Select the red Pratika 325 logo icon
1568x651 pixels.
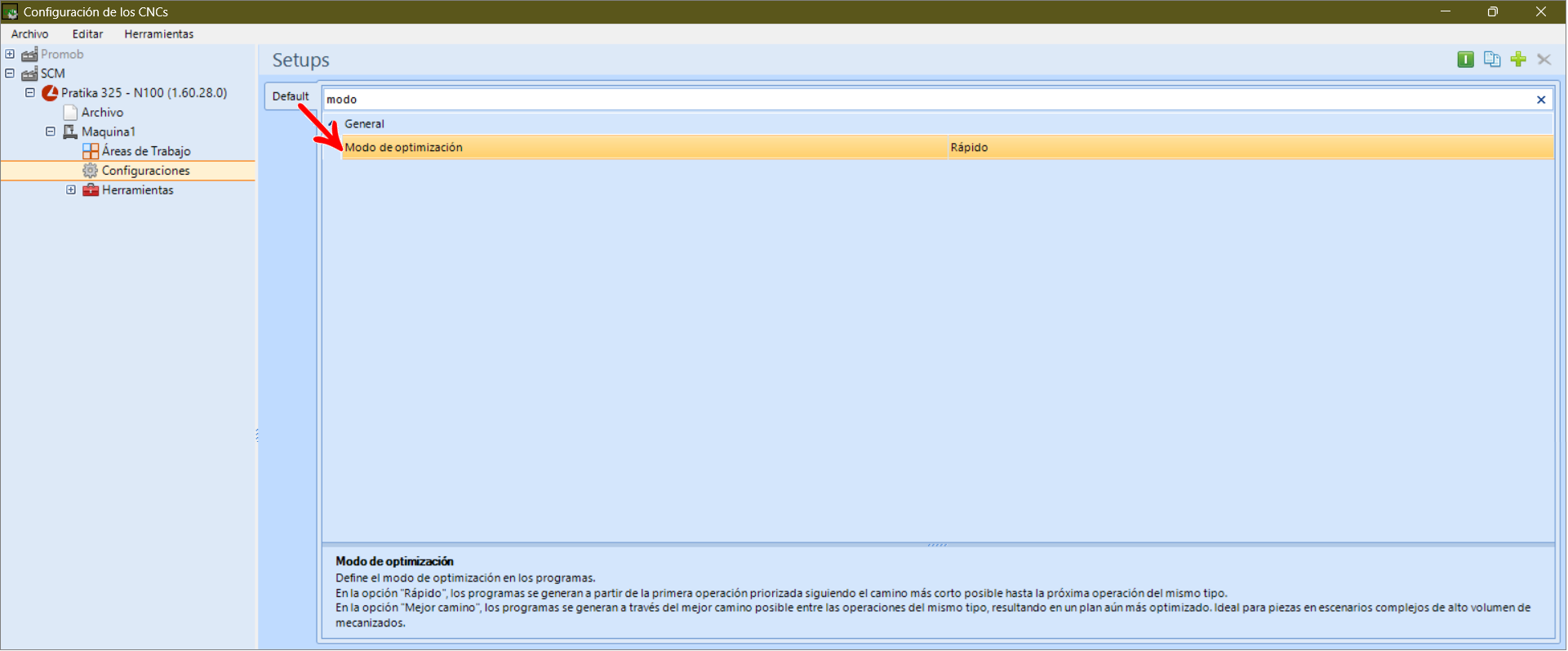[50, 93]
